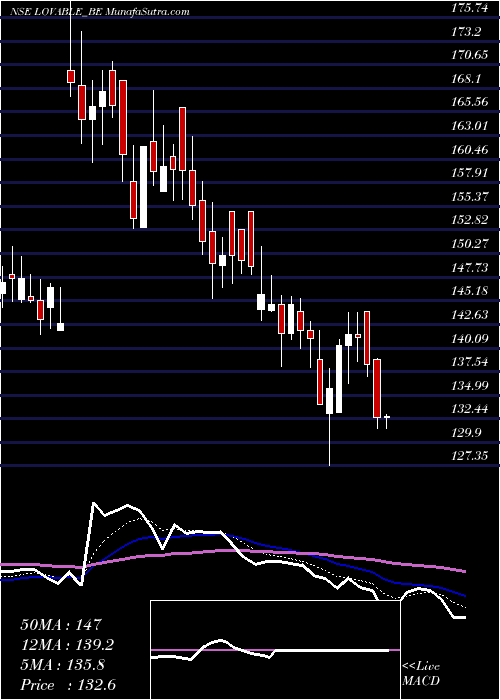Select the 134.99 price axis label
Screen dimensions: 500x700
[x=468, y=385]
